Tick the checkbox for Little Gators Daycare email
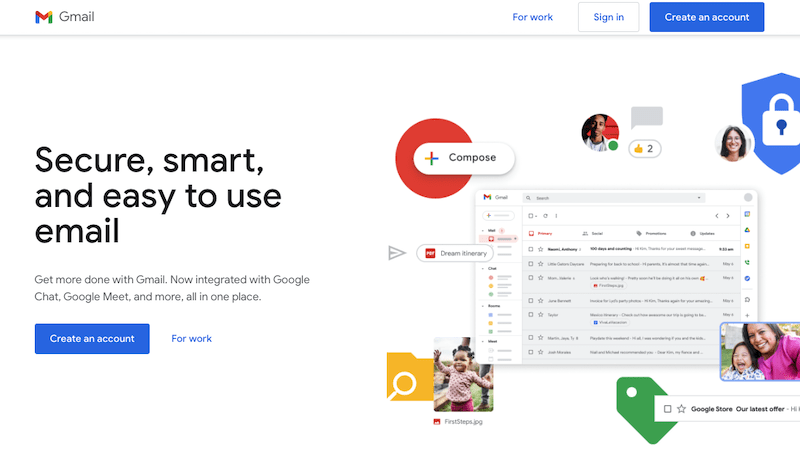 (531, 264)
